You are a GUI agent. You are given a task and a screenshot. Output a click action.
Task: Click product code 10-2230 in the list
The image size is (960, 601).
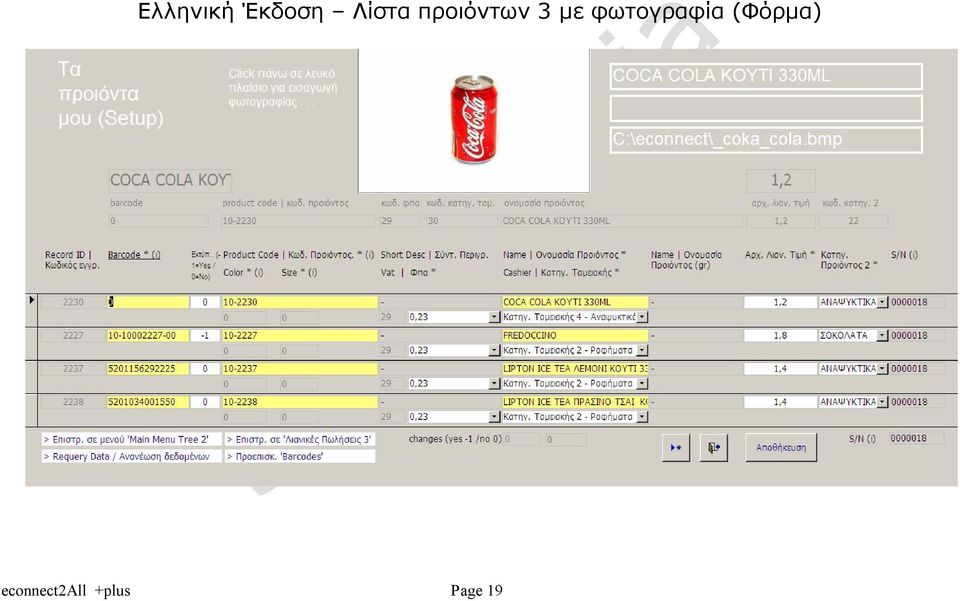click(x=299, y=302)
